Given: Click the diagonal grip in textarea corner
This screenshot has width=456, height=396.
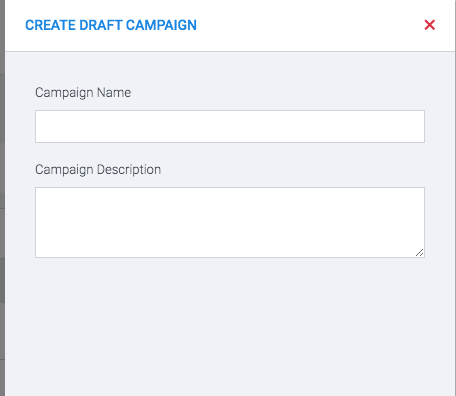Looking at the screenshot, I should click(420, 253).
